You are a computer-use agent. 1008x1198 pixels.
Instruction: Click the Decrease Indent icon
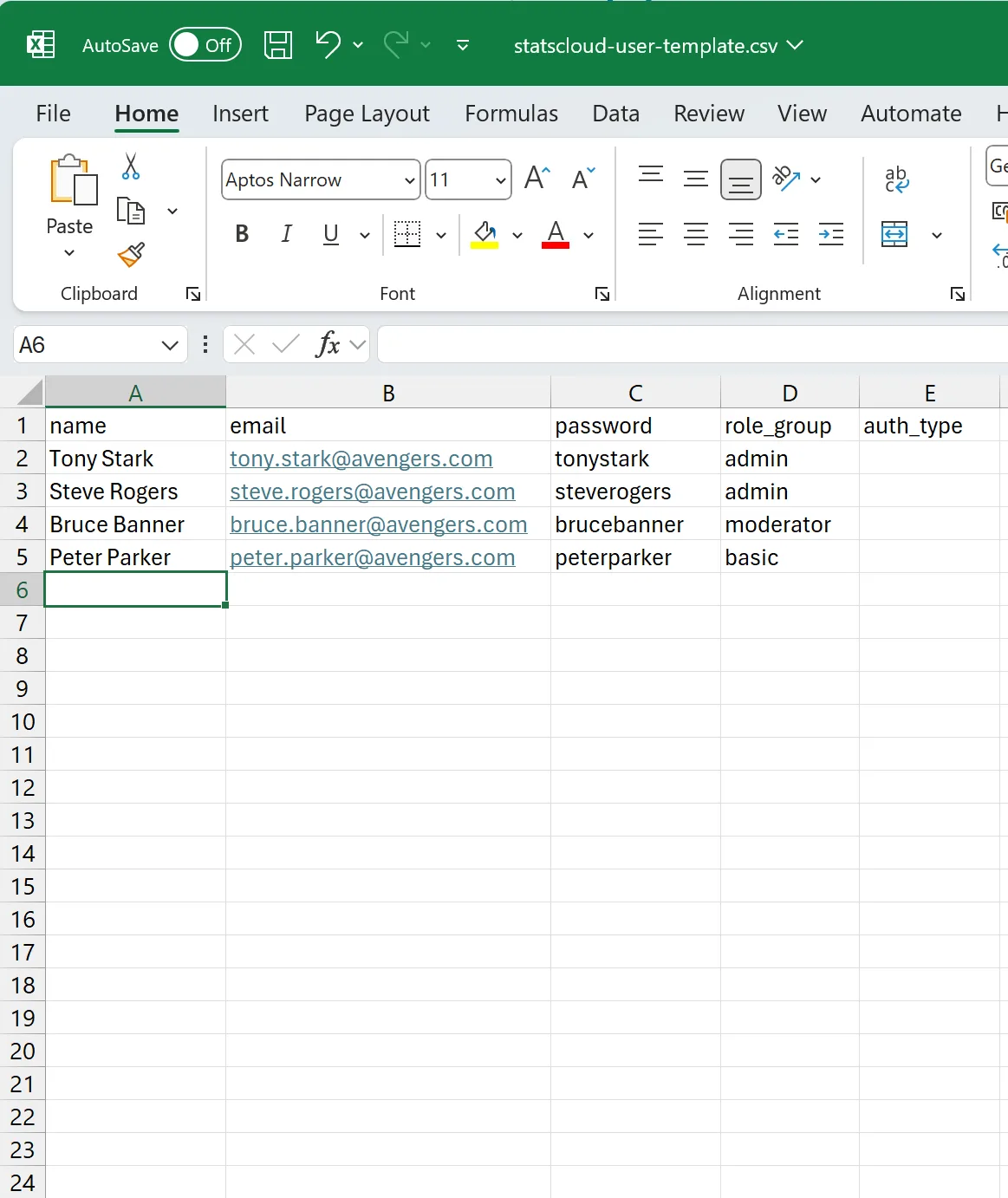point(786,234)
